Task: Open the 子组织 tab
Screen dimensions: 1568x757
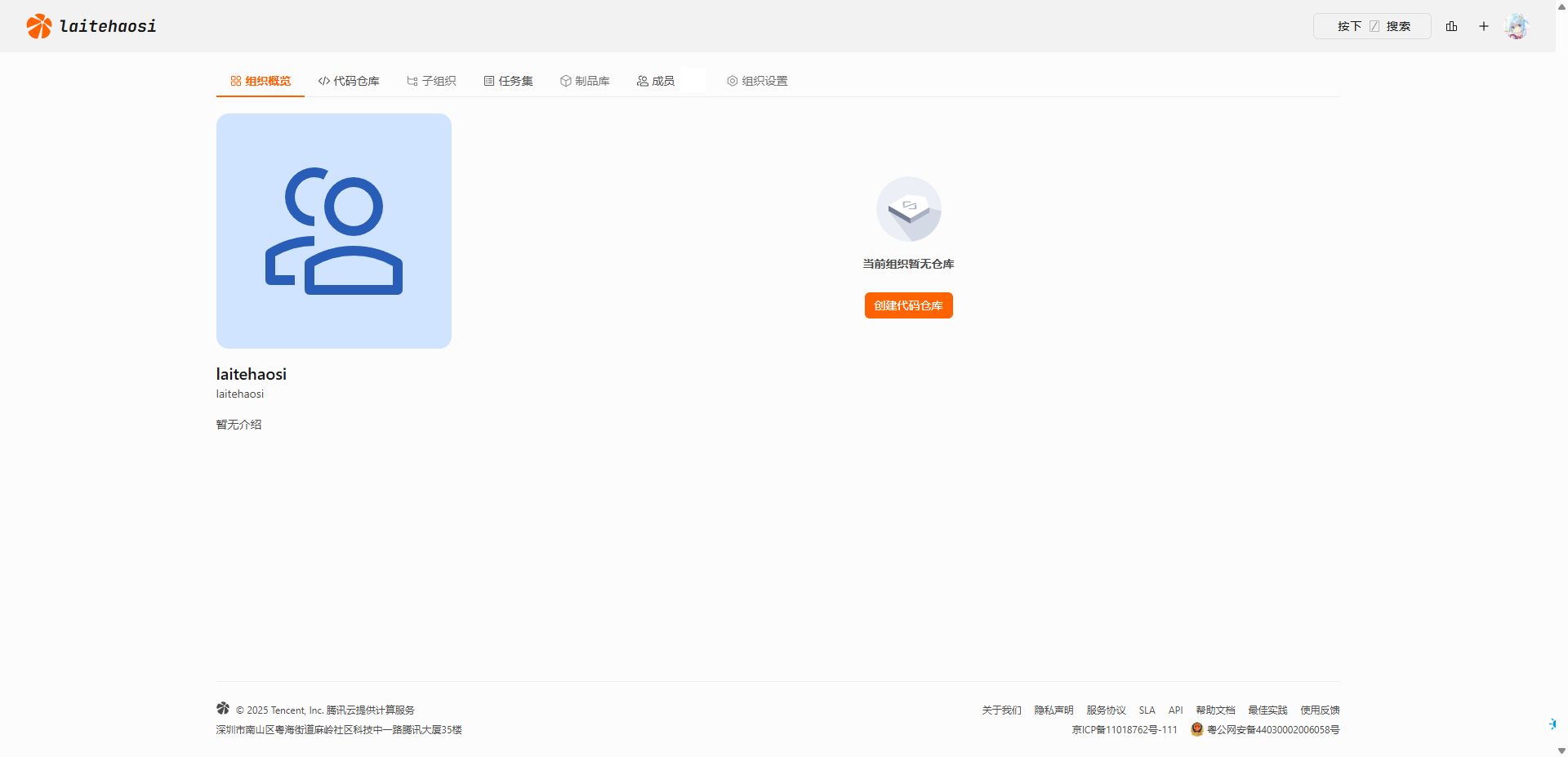Action: (431, 81)
